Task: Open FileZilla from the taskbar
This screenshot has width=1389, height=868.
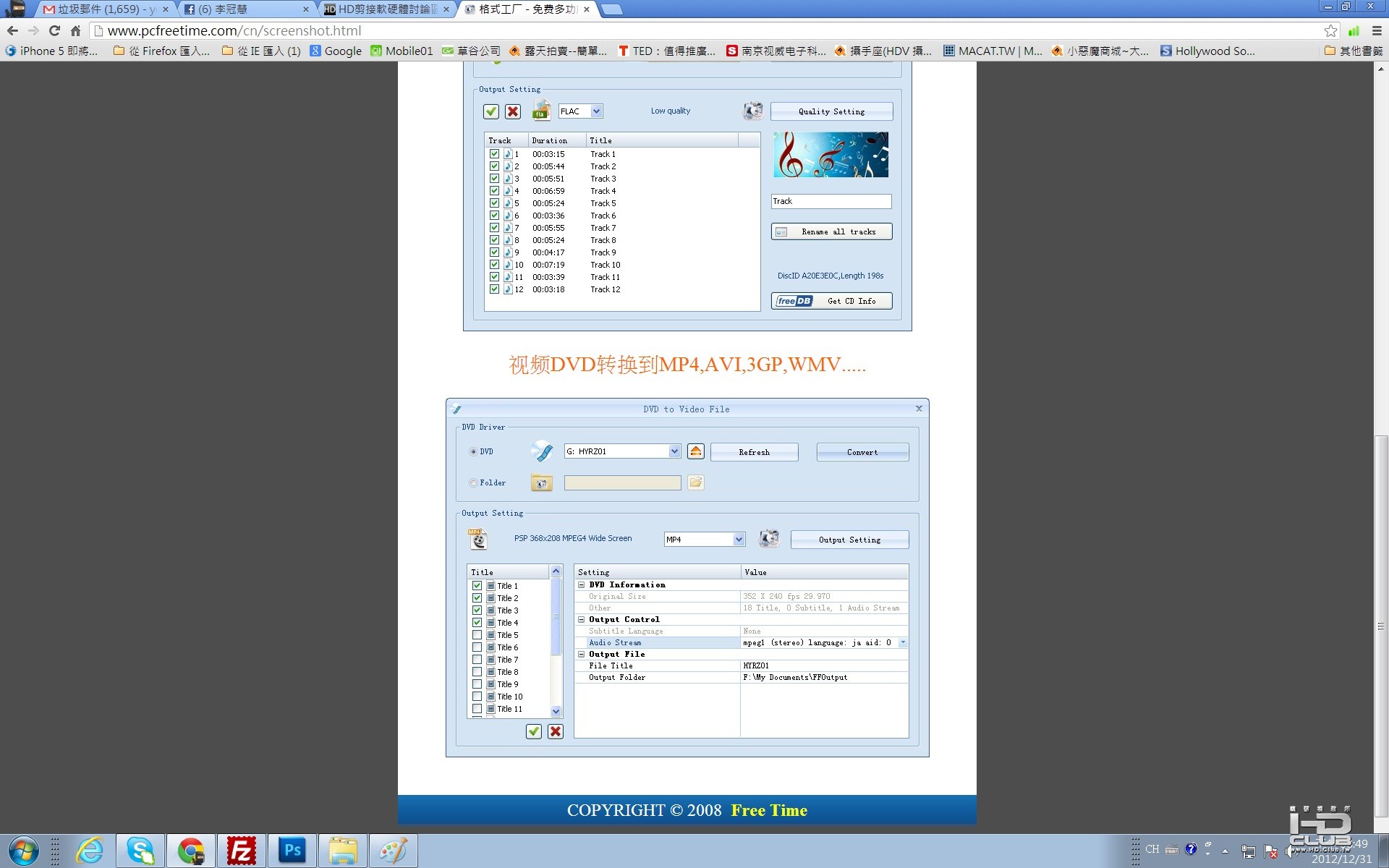Action: (241, 851)
